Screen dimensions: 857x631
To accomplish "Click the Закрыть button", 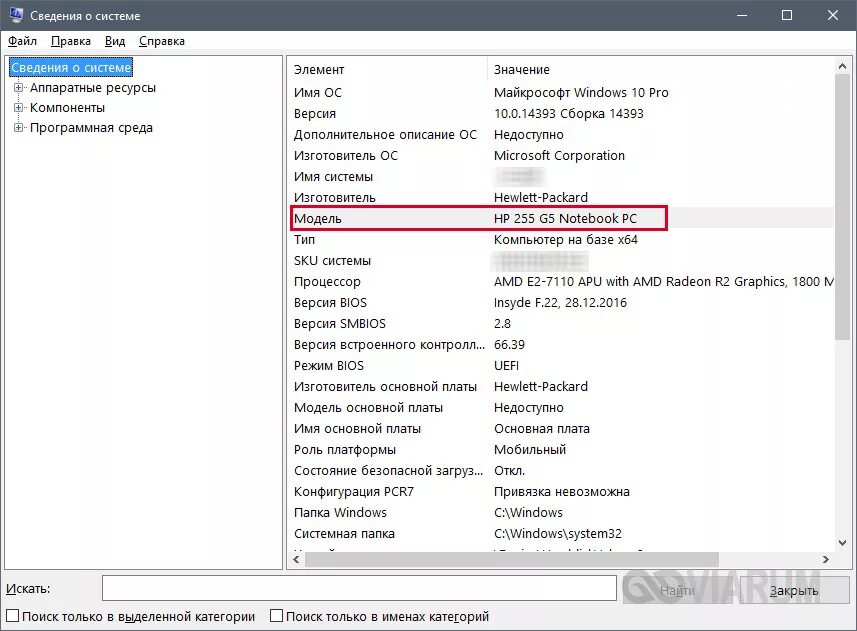I will click(x=794, y=590).
